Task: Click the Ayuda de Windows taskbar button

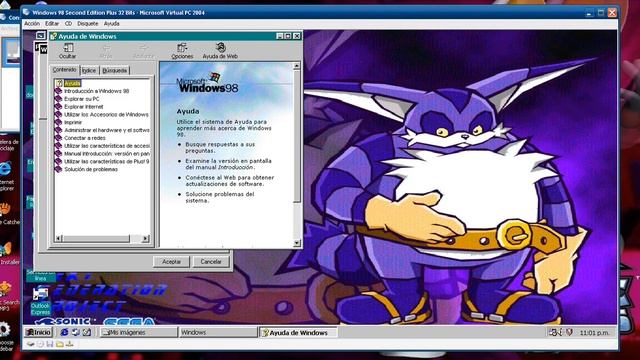Action: tap(298, 333)
